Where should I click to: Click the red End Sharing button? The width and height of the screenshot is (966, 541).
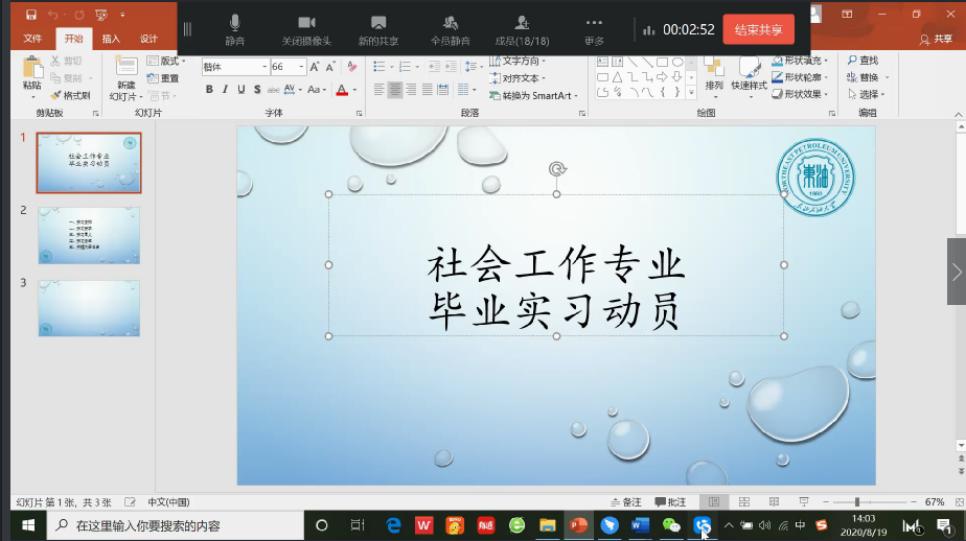pyautogui.click(x=758, y=30)
